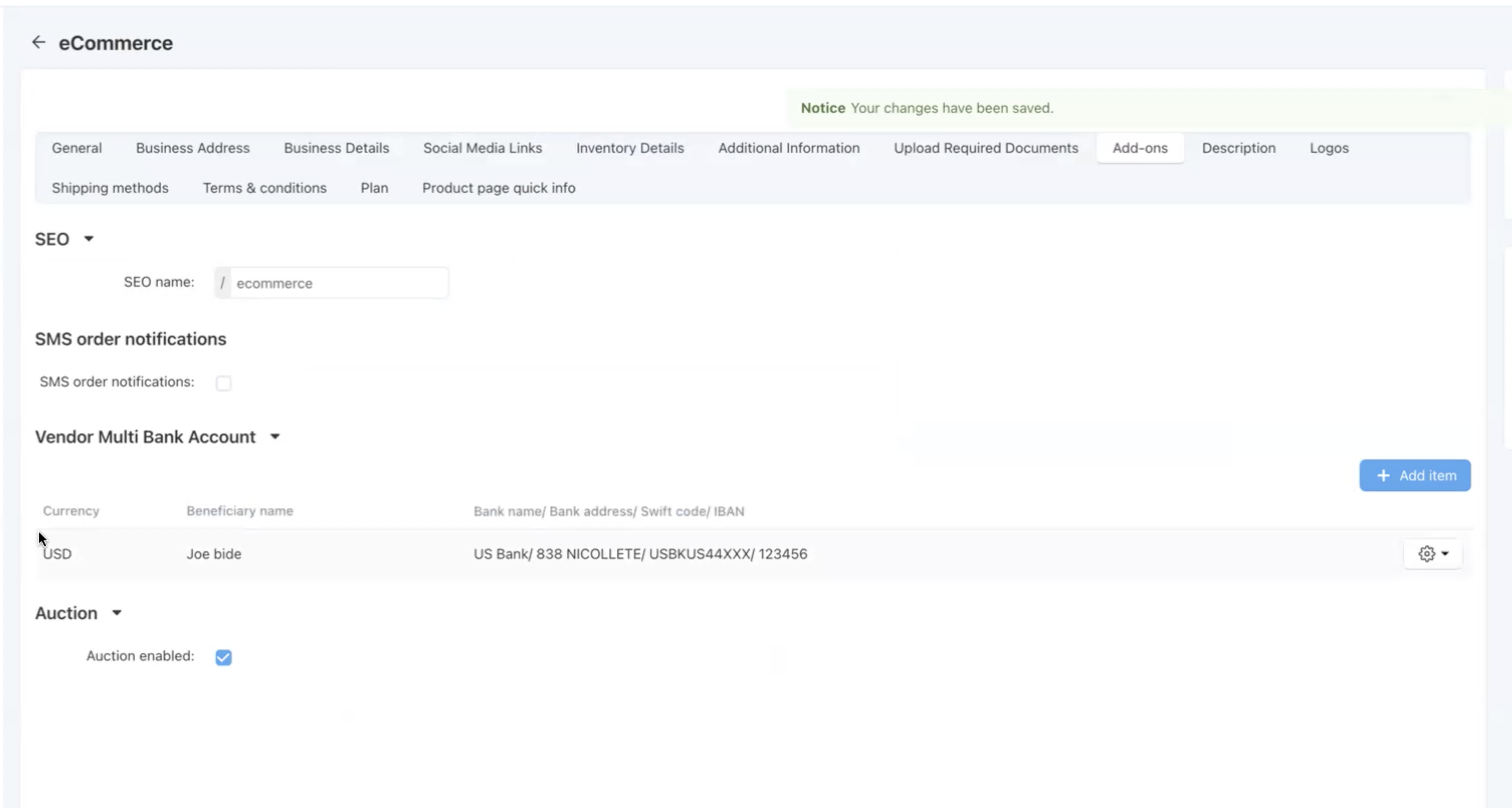This screenshot has height=808, width=1512.
Task: Go to Terms & conditions tab
Action: coord(265,188)
